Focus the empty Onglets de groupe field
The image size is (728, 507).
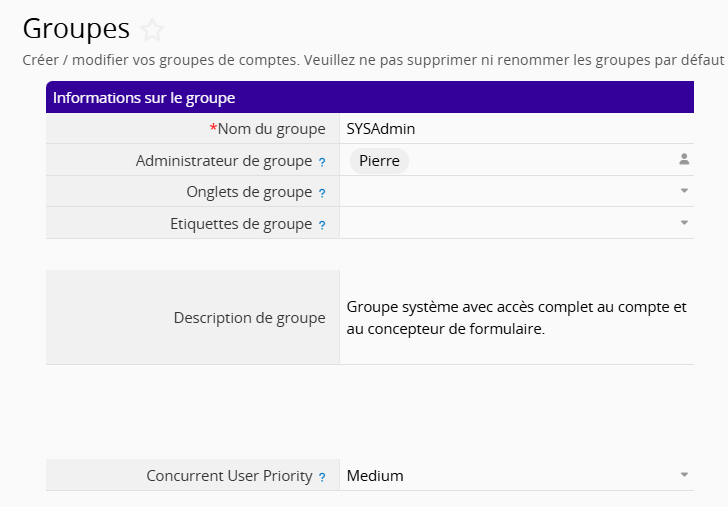pyautogui.click(x=505, y=191)
